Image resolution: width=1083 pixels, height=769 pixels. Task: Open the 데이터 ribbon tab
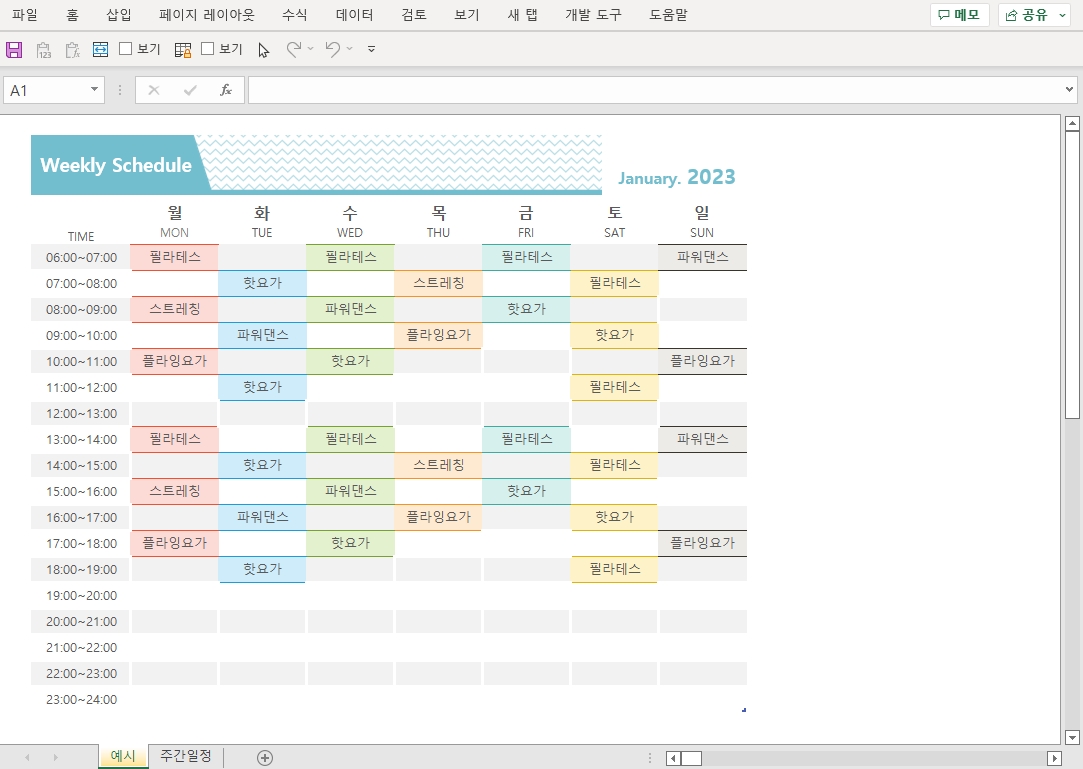point(354,15)
